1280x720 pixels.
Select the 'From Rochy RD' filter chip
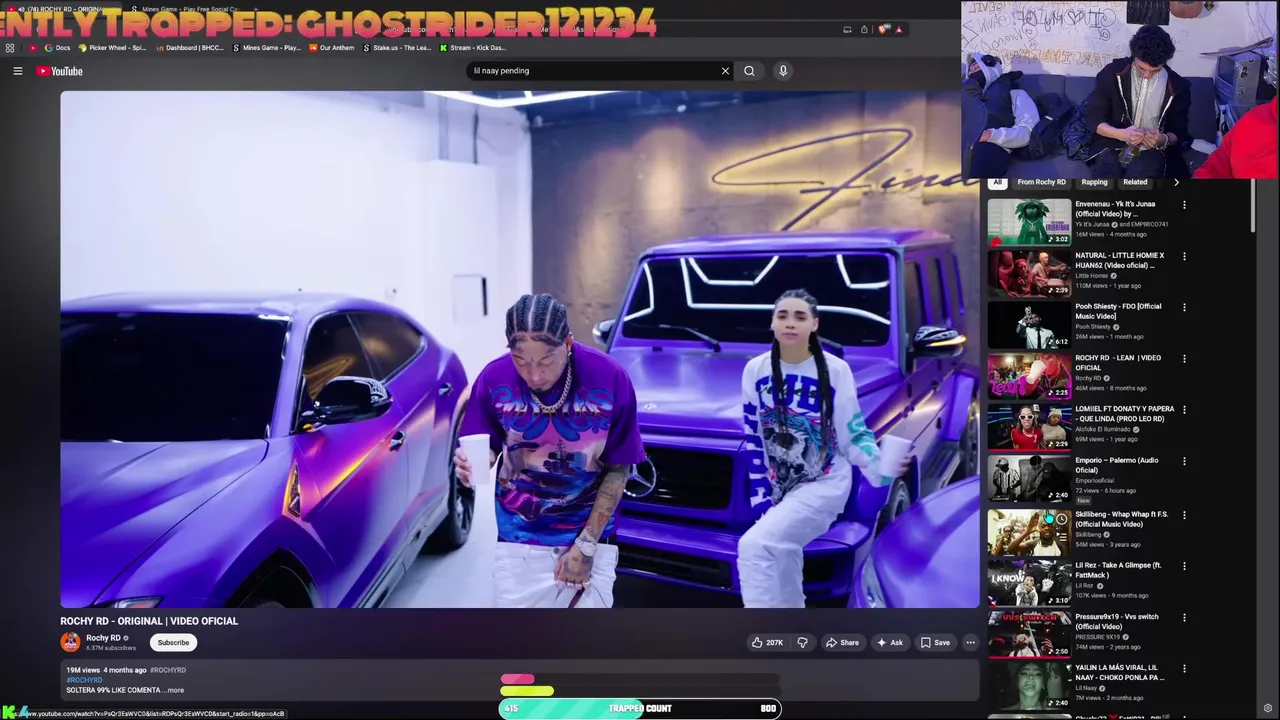tap(1041, 182)
